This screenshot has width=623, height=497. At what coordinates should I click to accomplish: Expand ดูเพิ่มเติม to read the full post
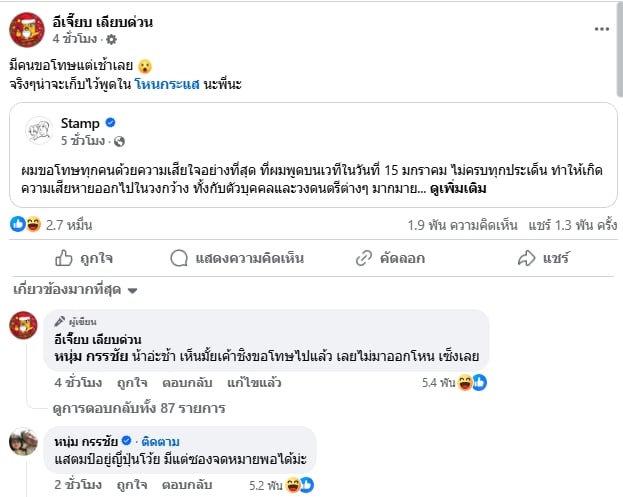point(464,186)
